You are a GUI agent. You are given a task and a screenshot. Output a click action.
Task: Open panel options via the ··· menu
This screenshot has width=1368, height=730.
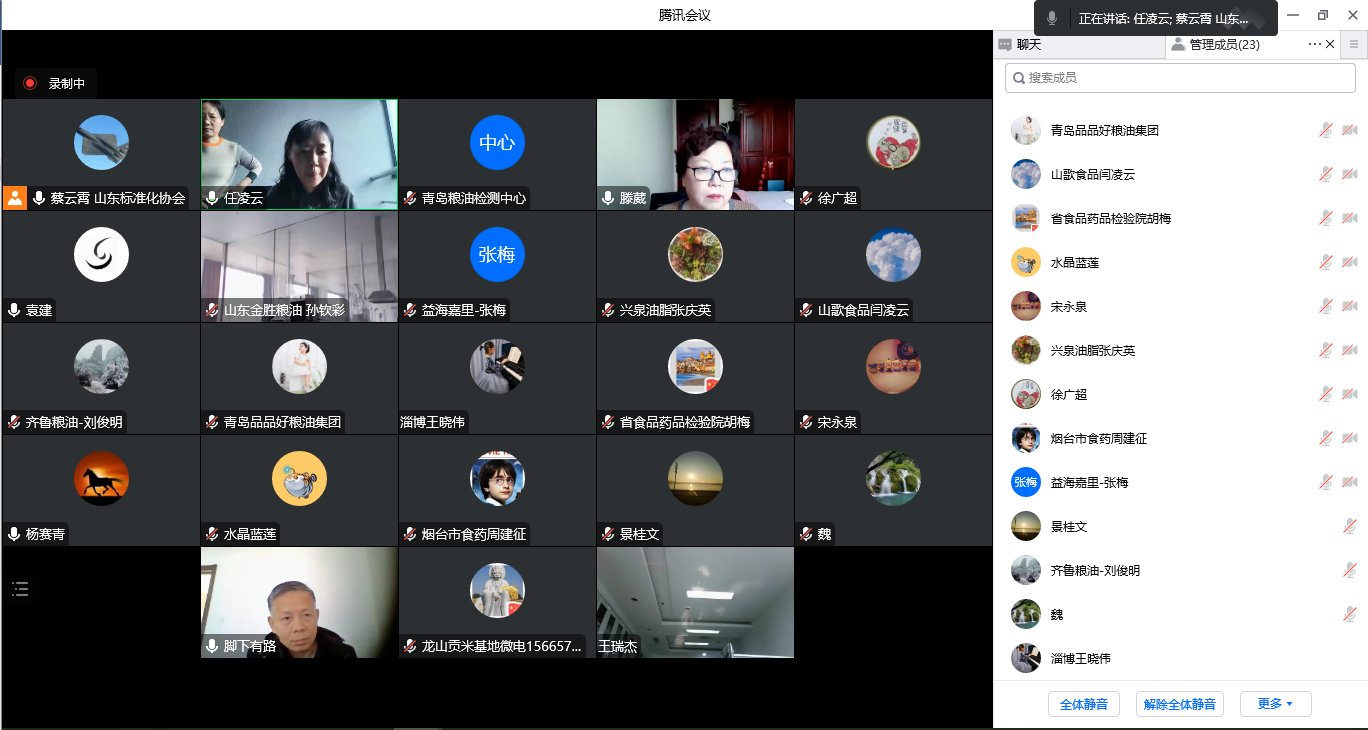coord(1317,44)
